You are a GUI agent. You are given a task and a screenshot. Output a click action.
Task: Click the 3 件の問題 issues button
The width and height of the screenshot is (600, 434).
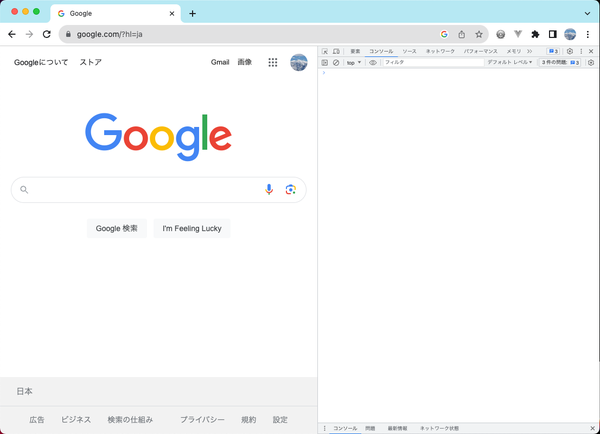click(560, 62)
